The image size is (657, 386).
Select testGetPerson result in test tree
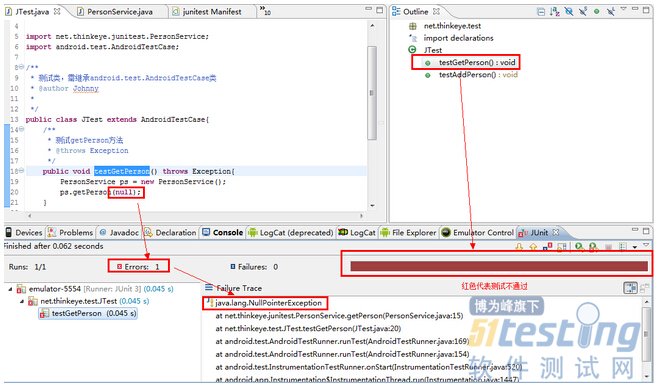(x=88, y=313)
